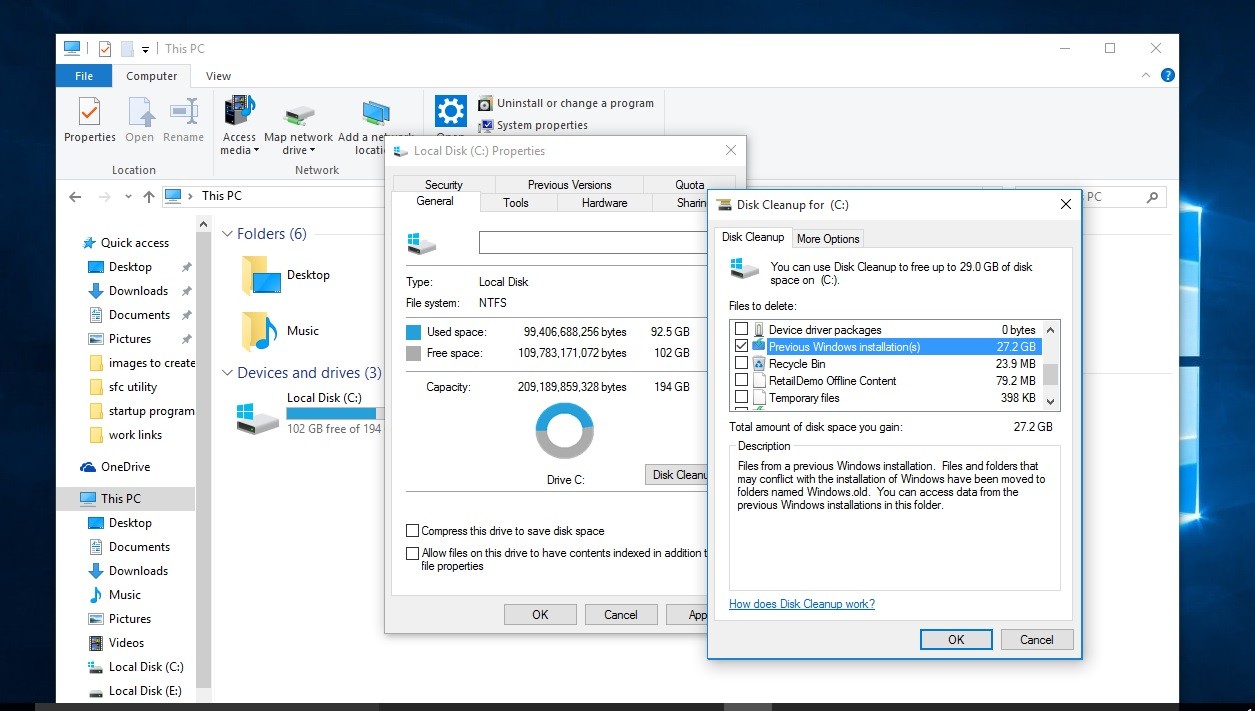Toggle Allow files indexed checkbox
This screenshot has width=1255, height=711.
(412, 553)
